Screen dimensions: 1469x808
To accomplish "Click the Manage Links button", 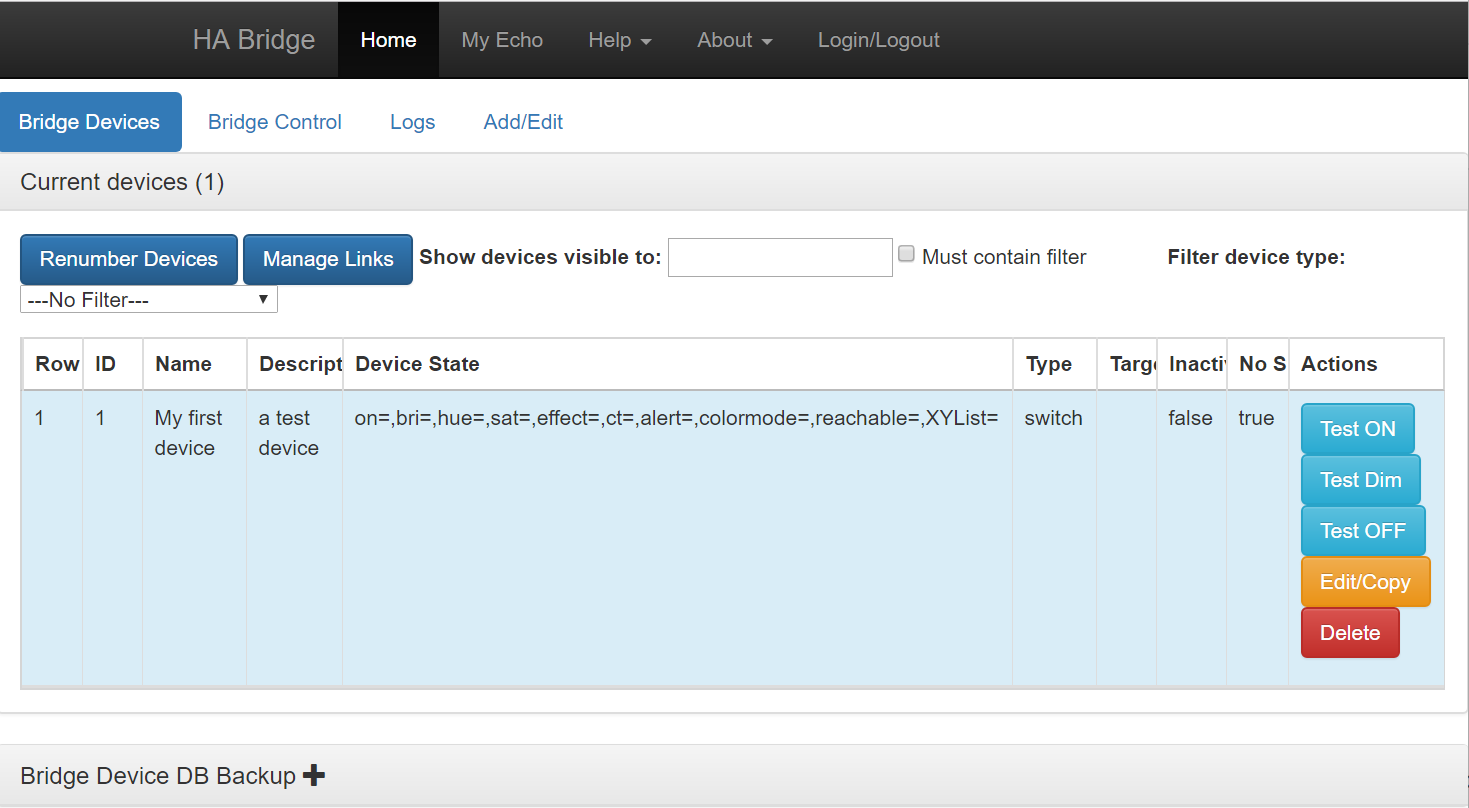I will (328, 259).
